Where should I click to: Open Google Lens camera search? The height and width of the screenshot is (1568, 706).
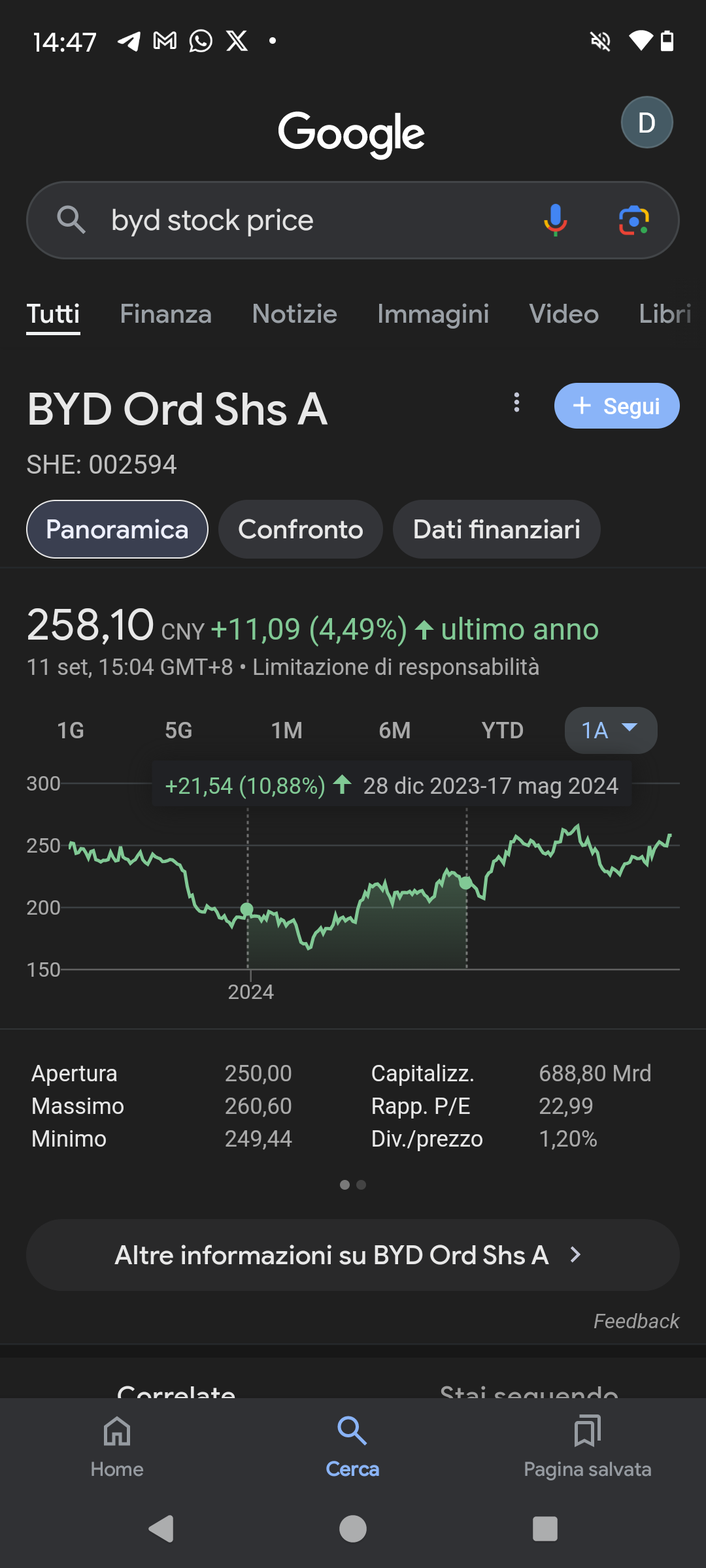click(633, 220)
